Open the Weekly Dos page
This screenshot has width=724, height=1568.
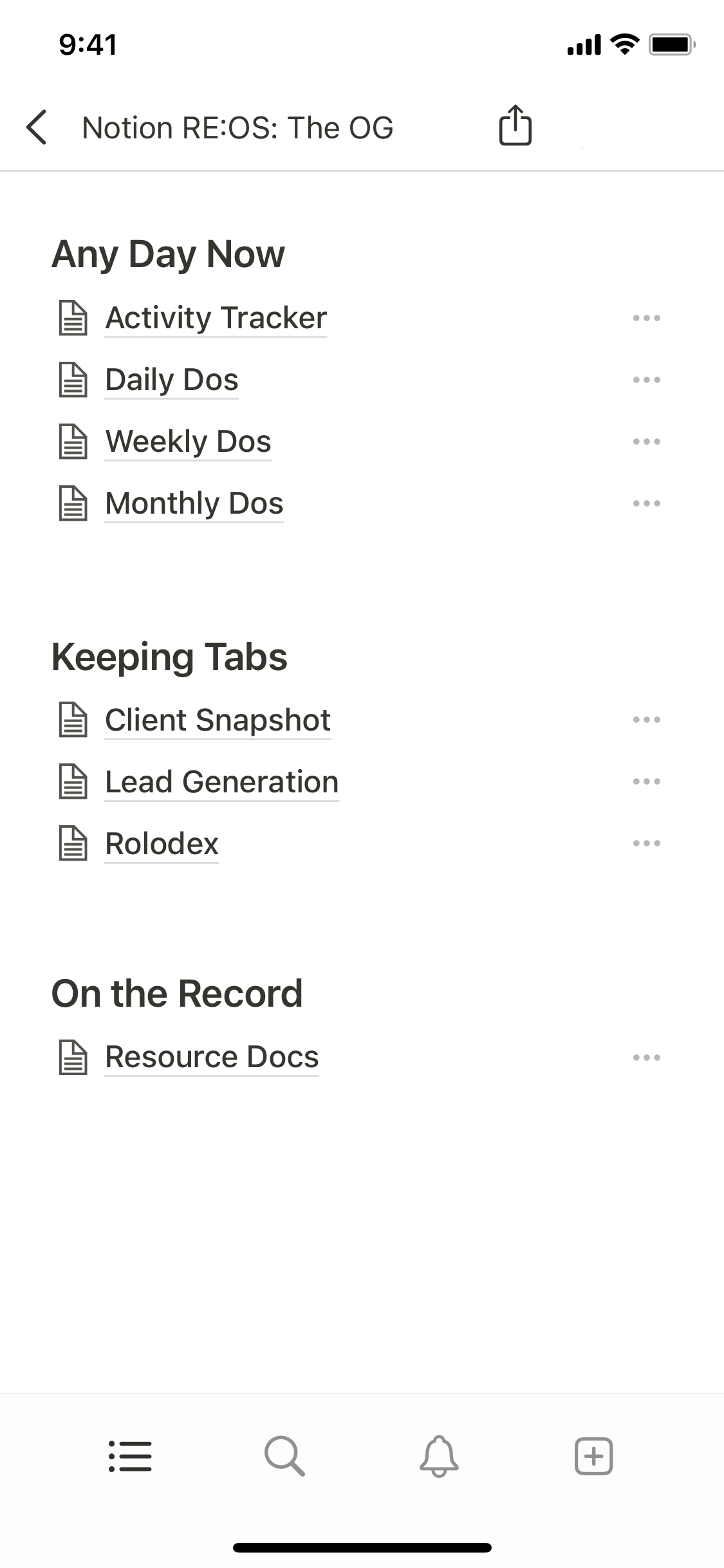coord(188,442)
